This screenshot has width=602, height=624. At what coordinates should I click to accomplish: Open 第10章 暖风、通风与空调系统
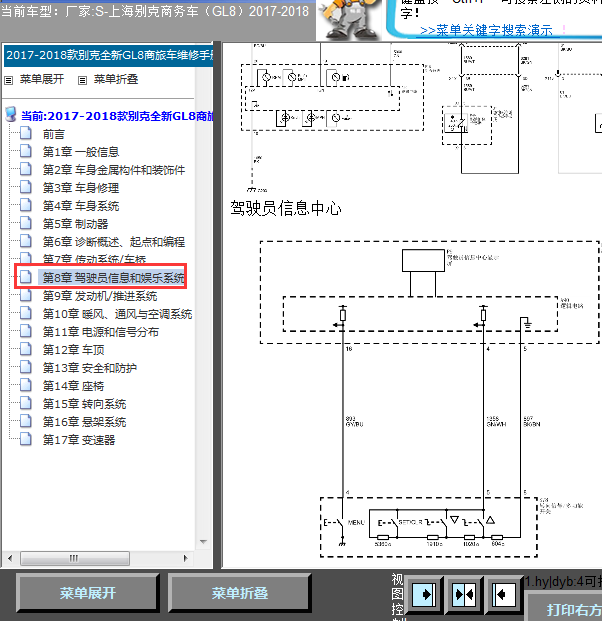click(117, 314)
